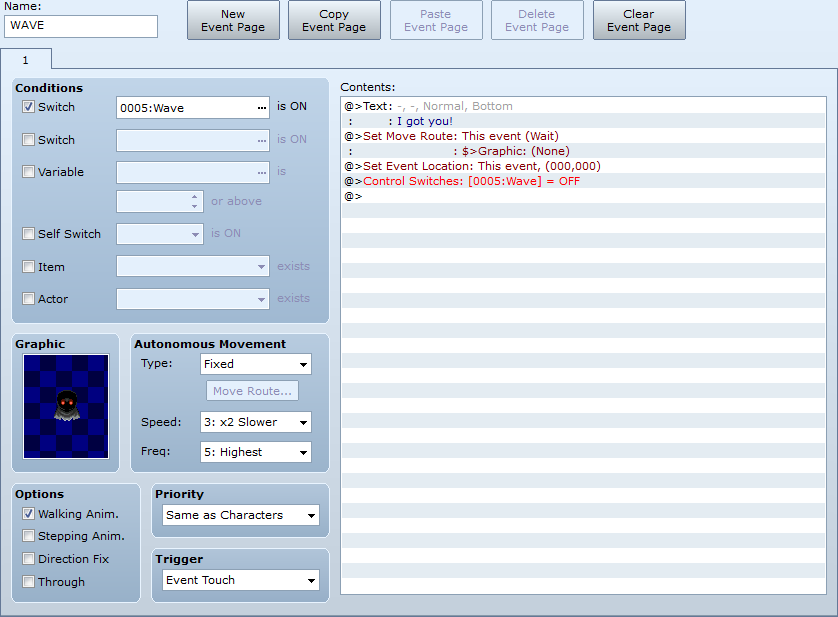Toggle the Walking Anim. option
Viewport: 838px width, 617px height.
[29, 514]
